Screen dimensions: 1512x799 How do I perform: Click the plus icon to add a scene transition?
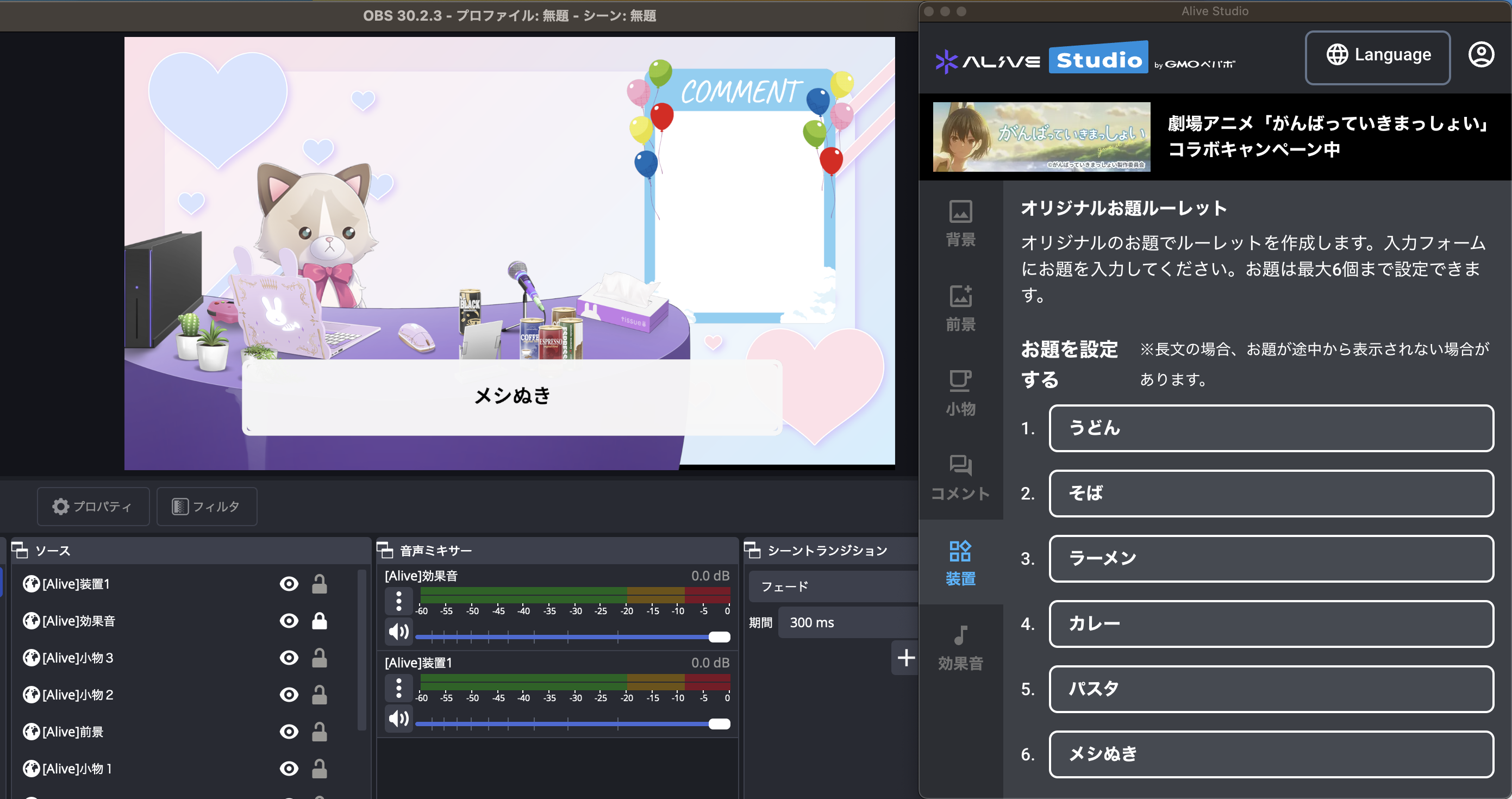click(904, 658)
